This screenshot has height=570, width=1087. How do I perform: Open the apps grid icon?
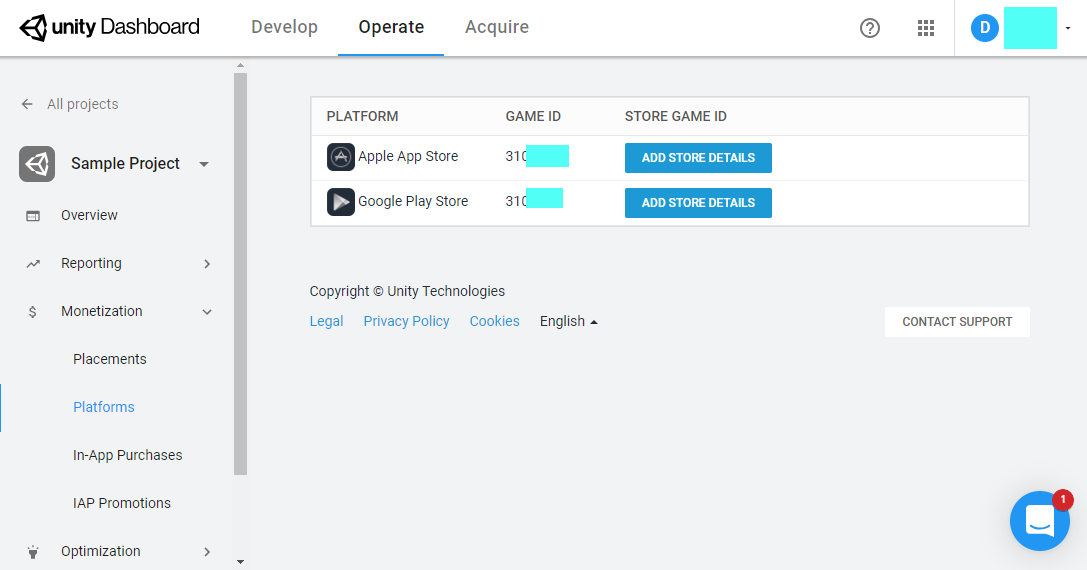tap(925, 28)
